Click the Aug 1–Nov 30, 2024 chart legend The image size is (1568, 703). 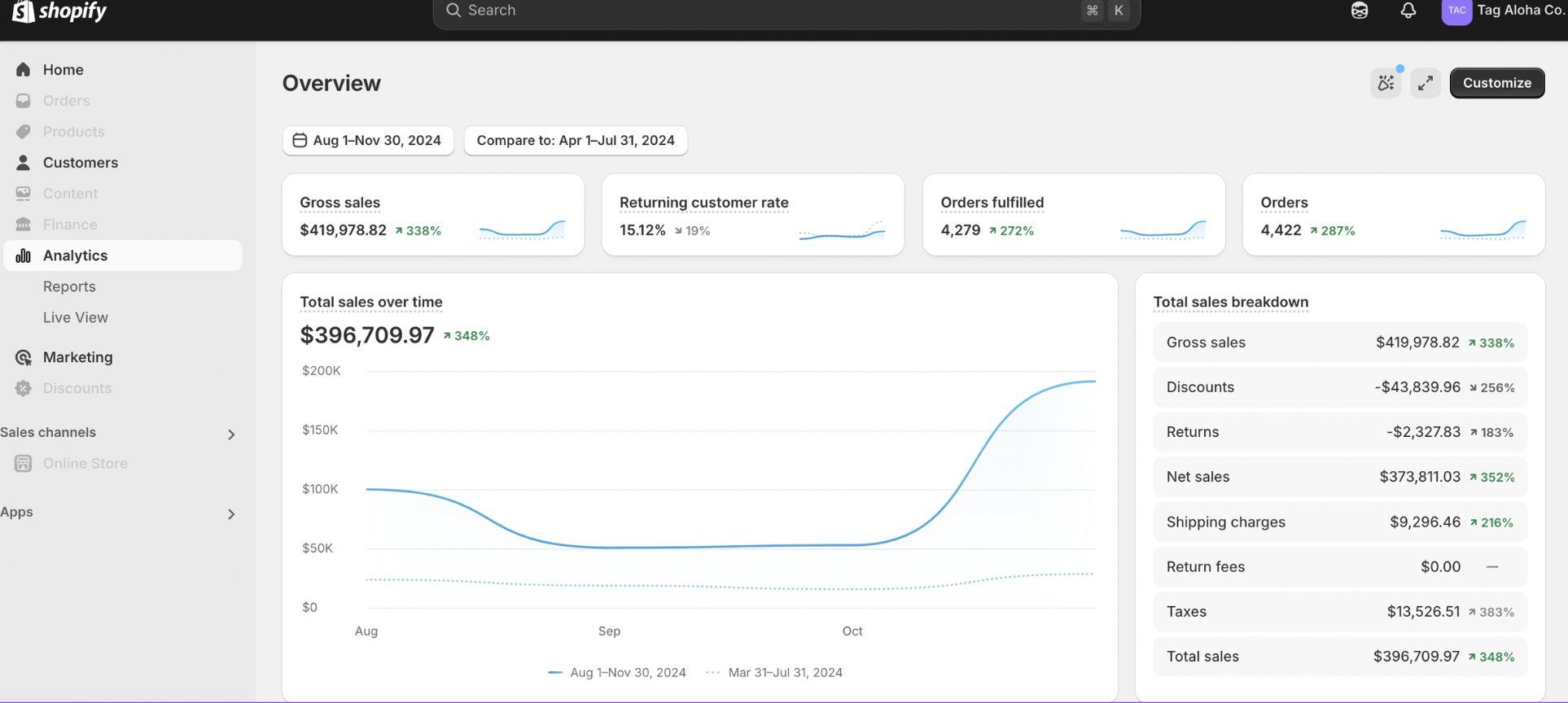point(617,673)
